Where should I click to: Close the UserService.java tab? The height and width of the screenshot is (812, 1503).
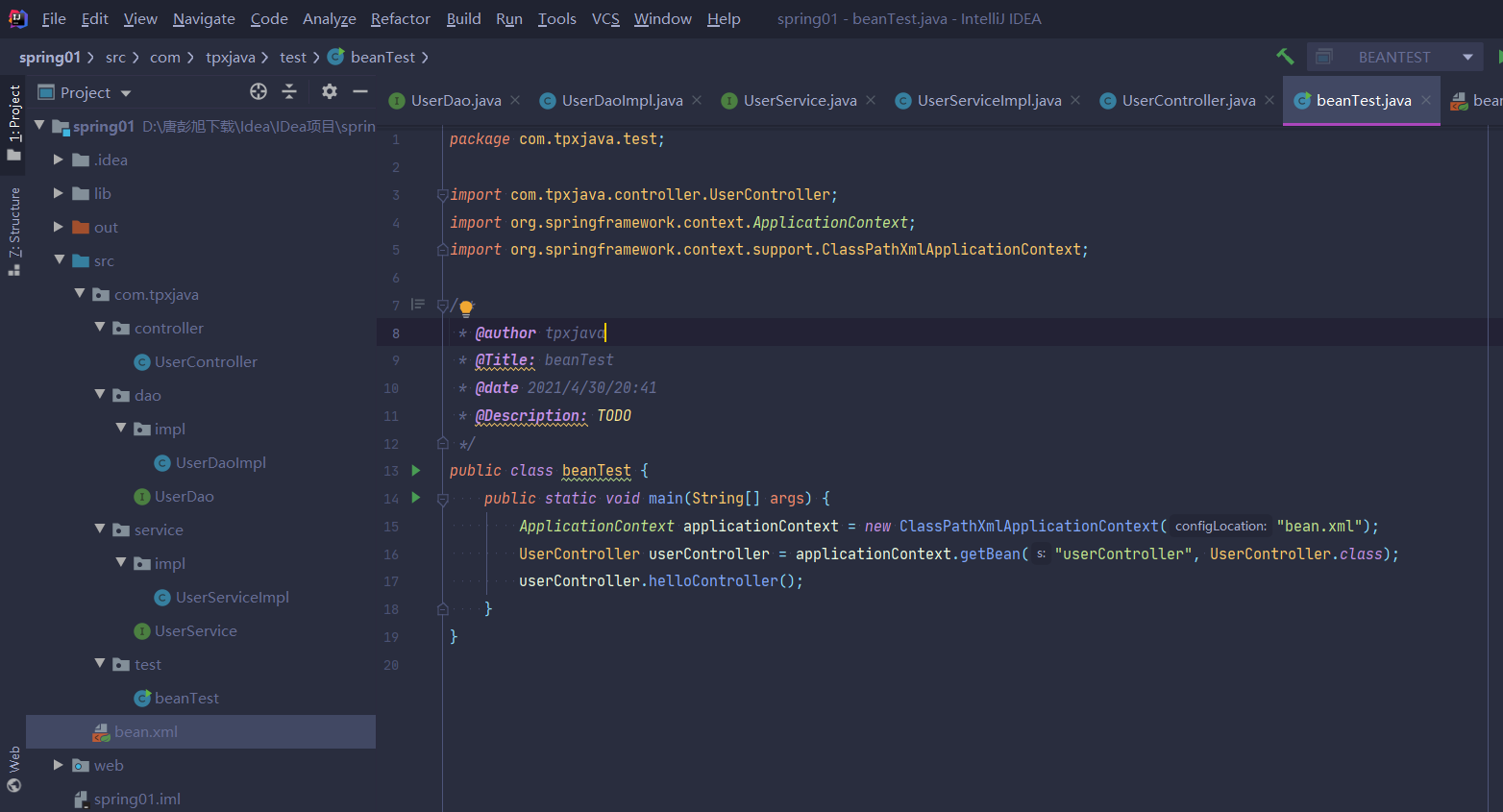871,100
